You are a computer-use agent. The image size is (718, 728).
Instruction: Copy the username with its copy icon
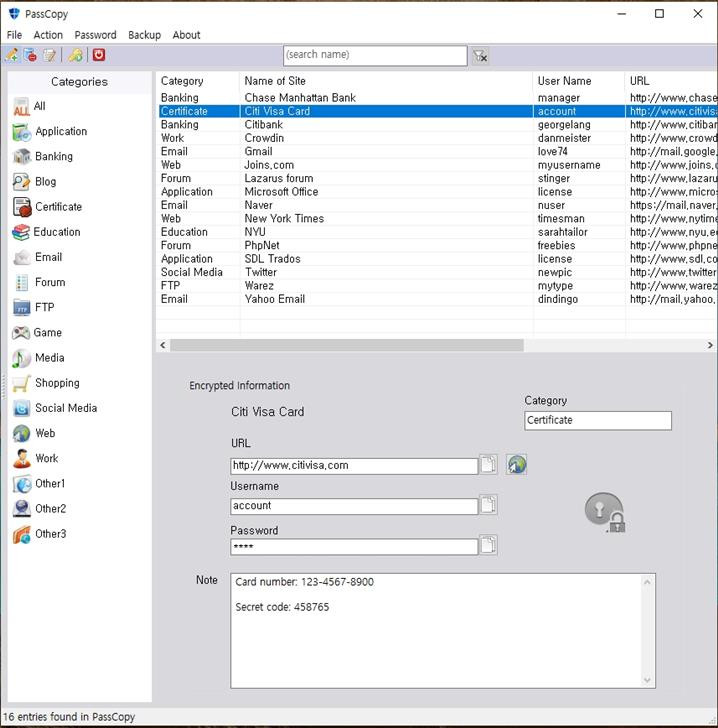tap(488, 504)
